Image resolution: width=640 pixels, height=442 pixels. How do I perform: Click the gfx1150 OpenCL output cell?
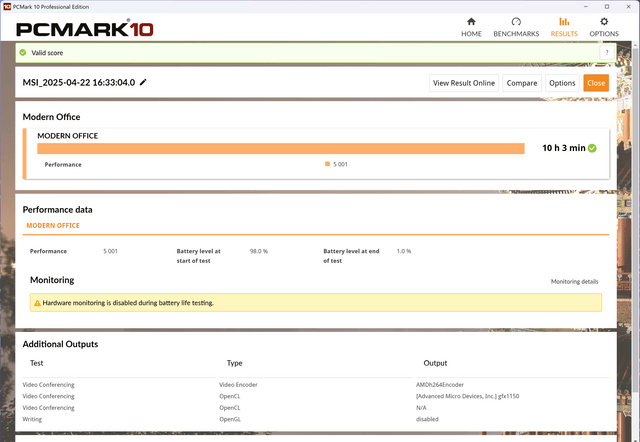[x=467, y=396]
